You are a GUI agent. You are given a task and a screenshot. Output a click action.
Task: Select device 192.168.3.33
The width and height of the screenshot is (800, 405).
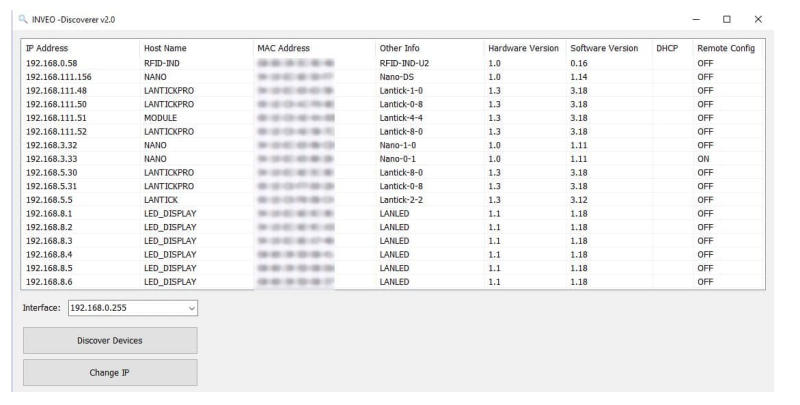coord(393,159)
